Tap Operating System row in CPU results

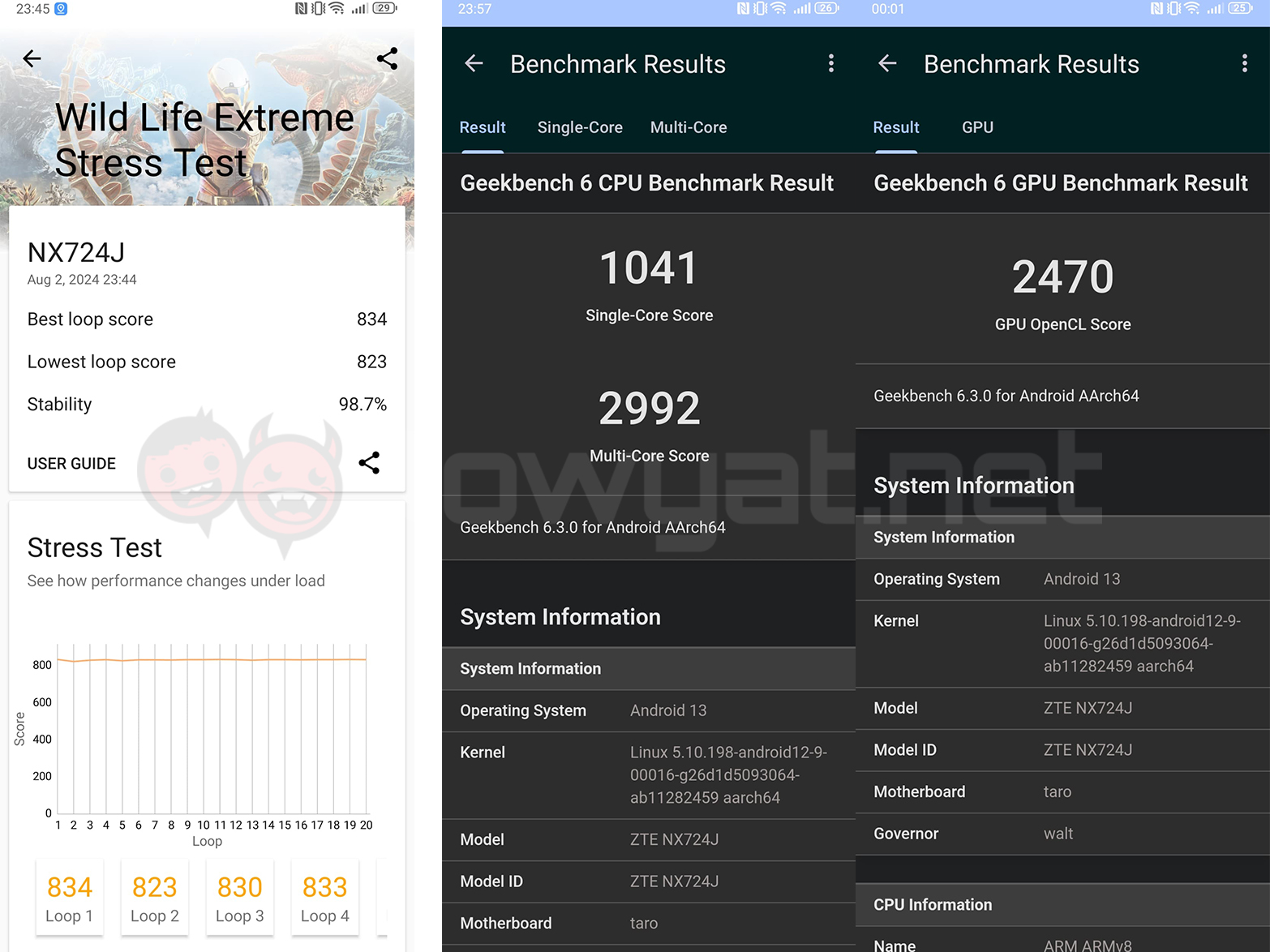[x=649, y=710]
